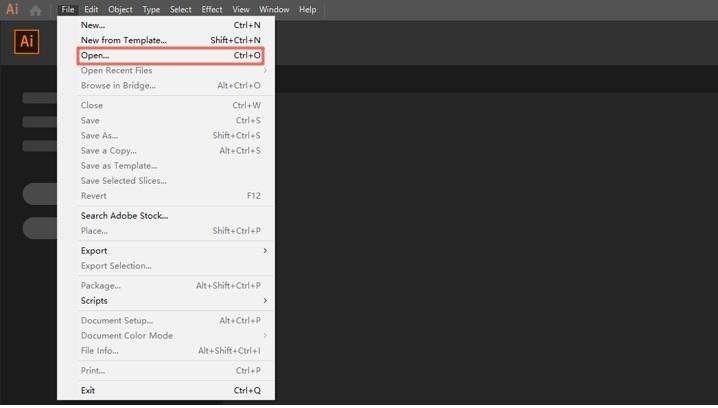Click the large orange Ai application logo

27,42
